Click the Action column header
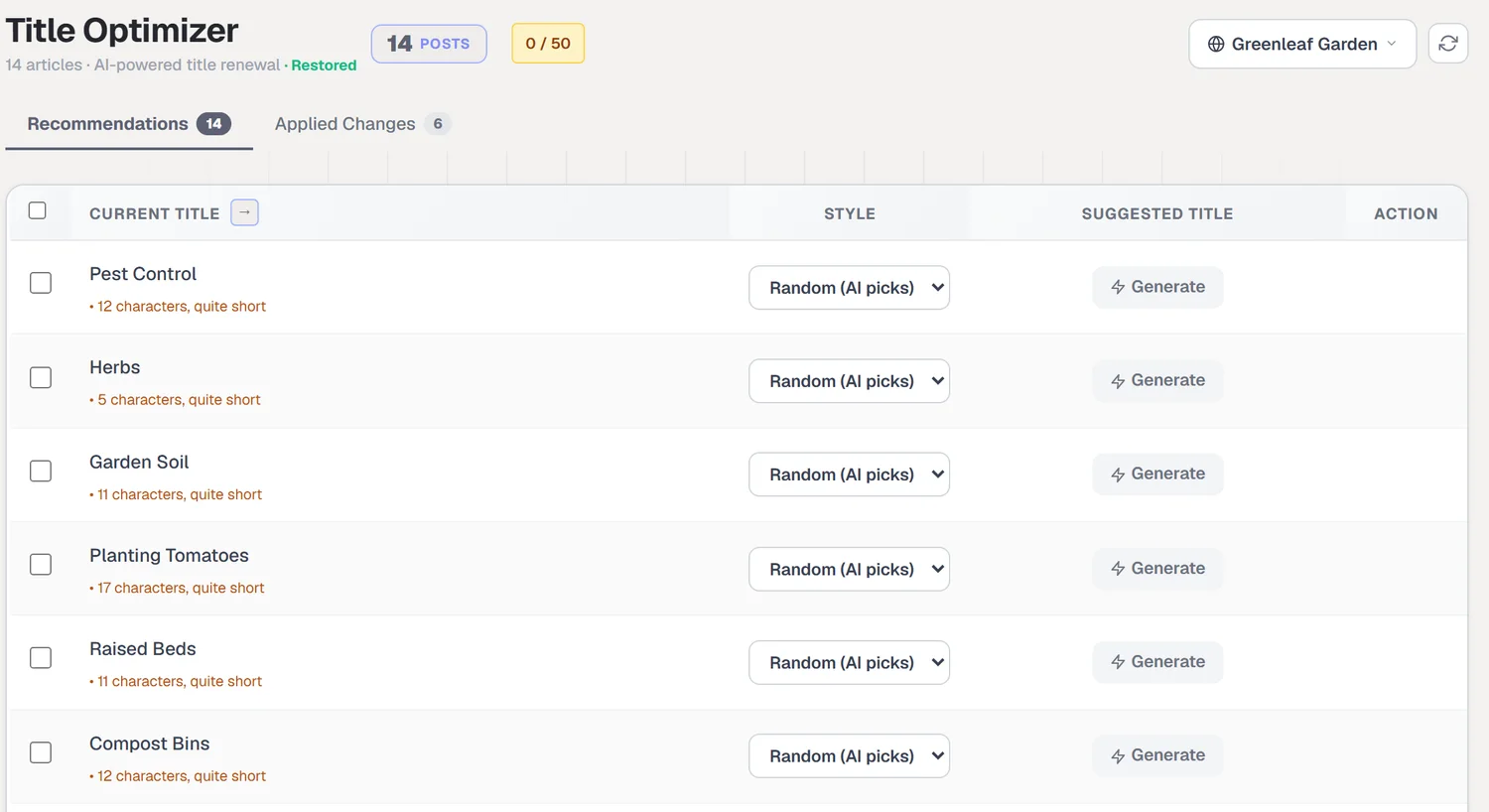1489x812 pixels. (x=1406, y=213)
